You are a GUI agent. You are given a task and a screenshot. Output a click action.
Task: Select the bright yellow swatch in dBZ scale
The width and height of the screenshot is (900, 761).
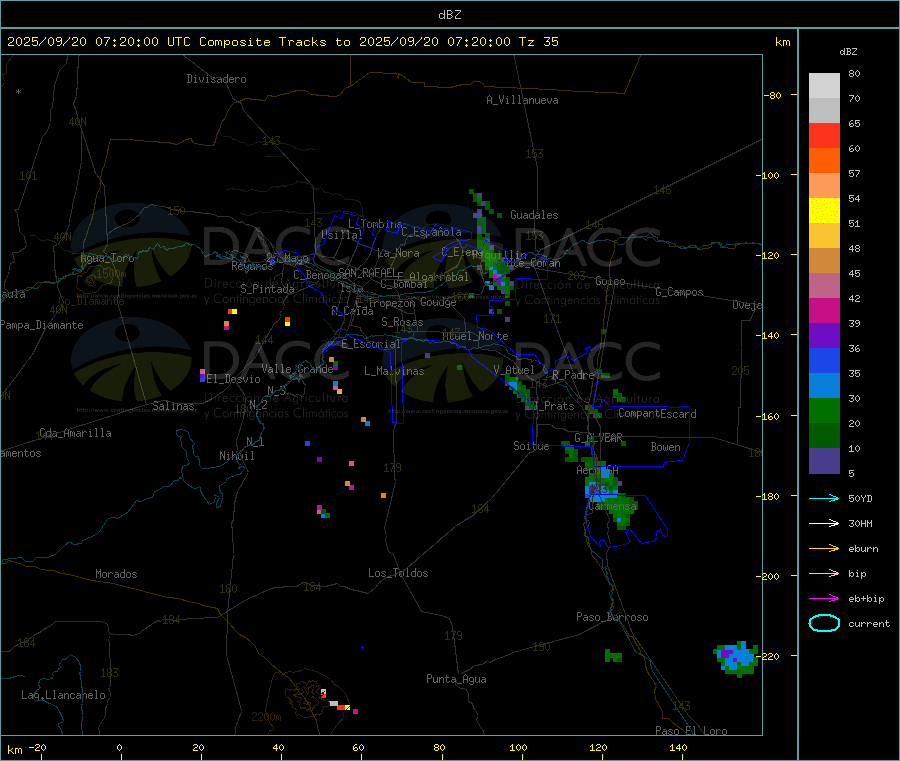tap(824, 211)
